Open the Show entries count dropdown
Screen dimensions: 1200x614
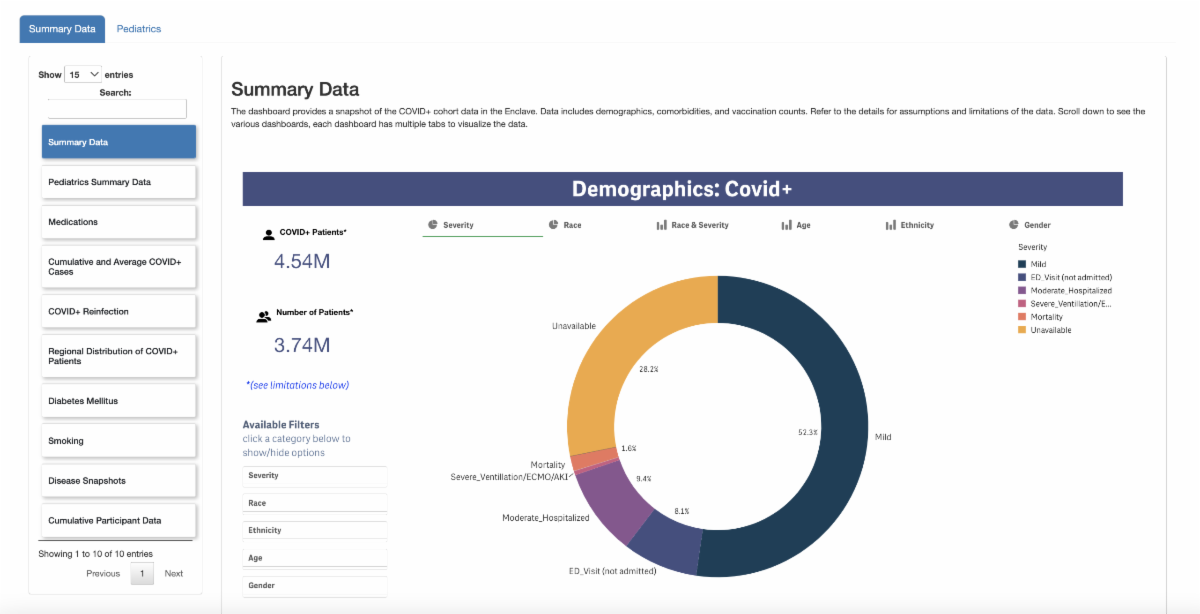pos(83,74)
